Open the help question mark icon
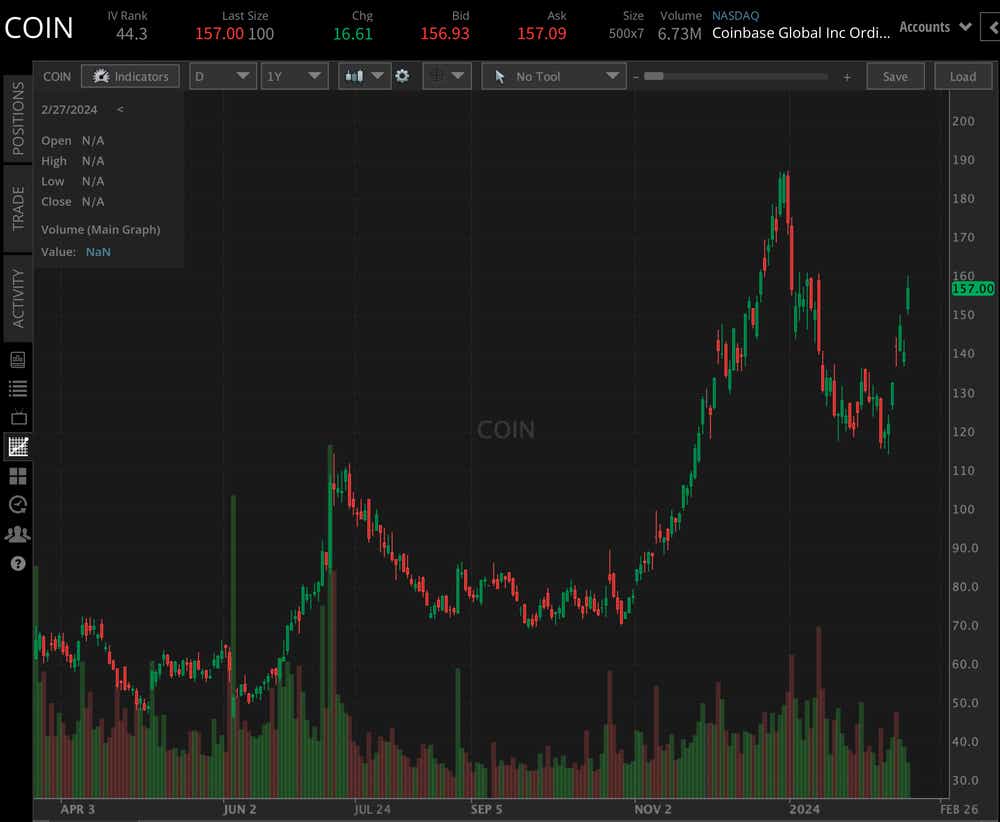 (x=15, y=563)
